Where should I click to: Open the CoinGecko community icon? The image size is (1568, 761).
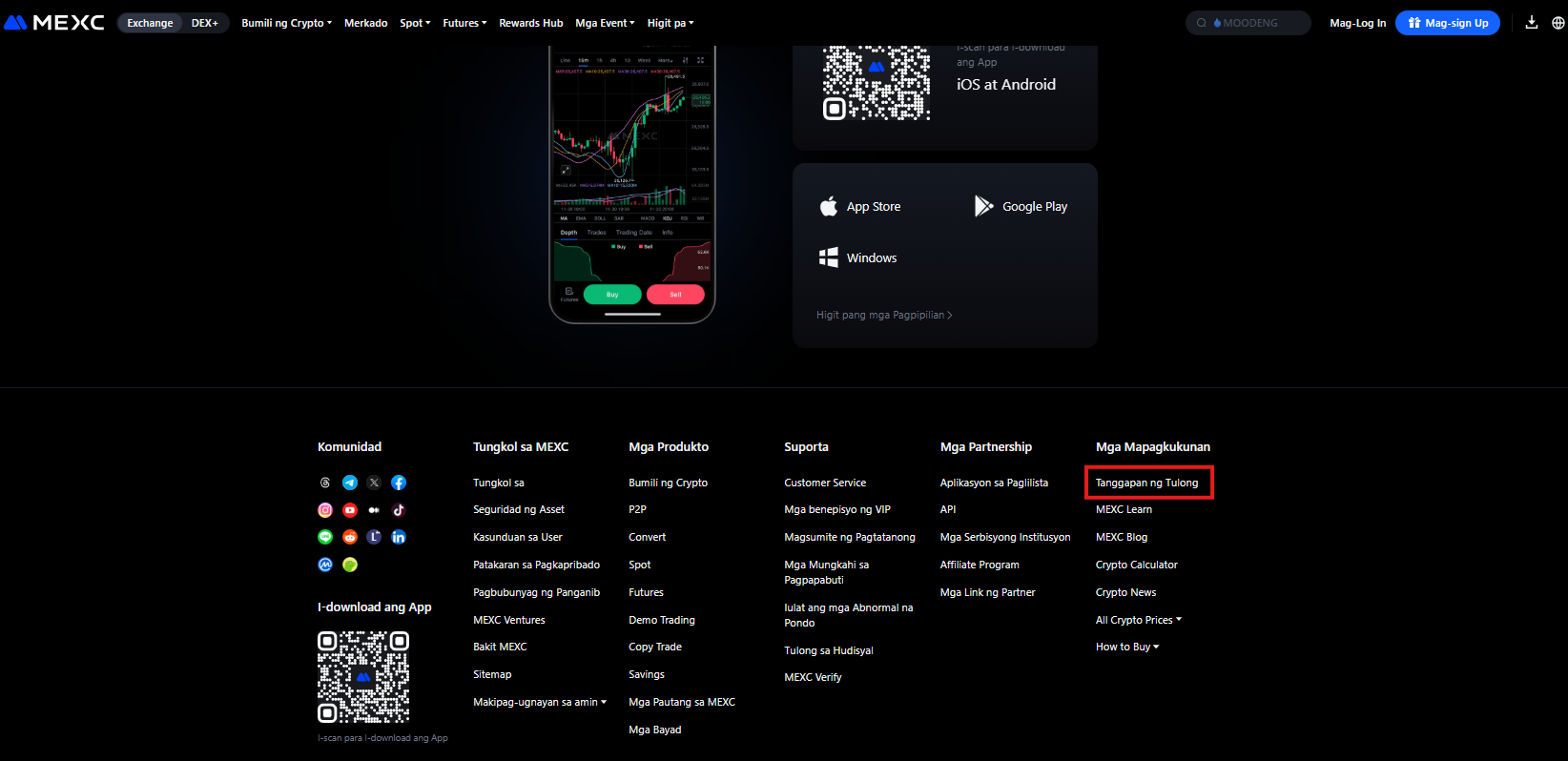click(350, 565)
